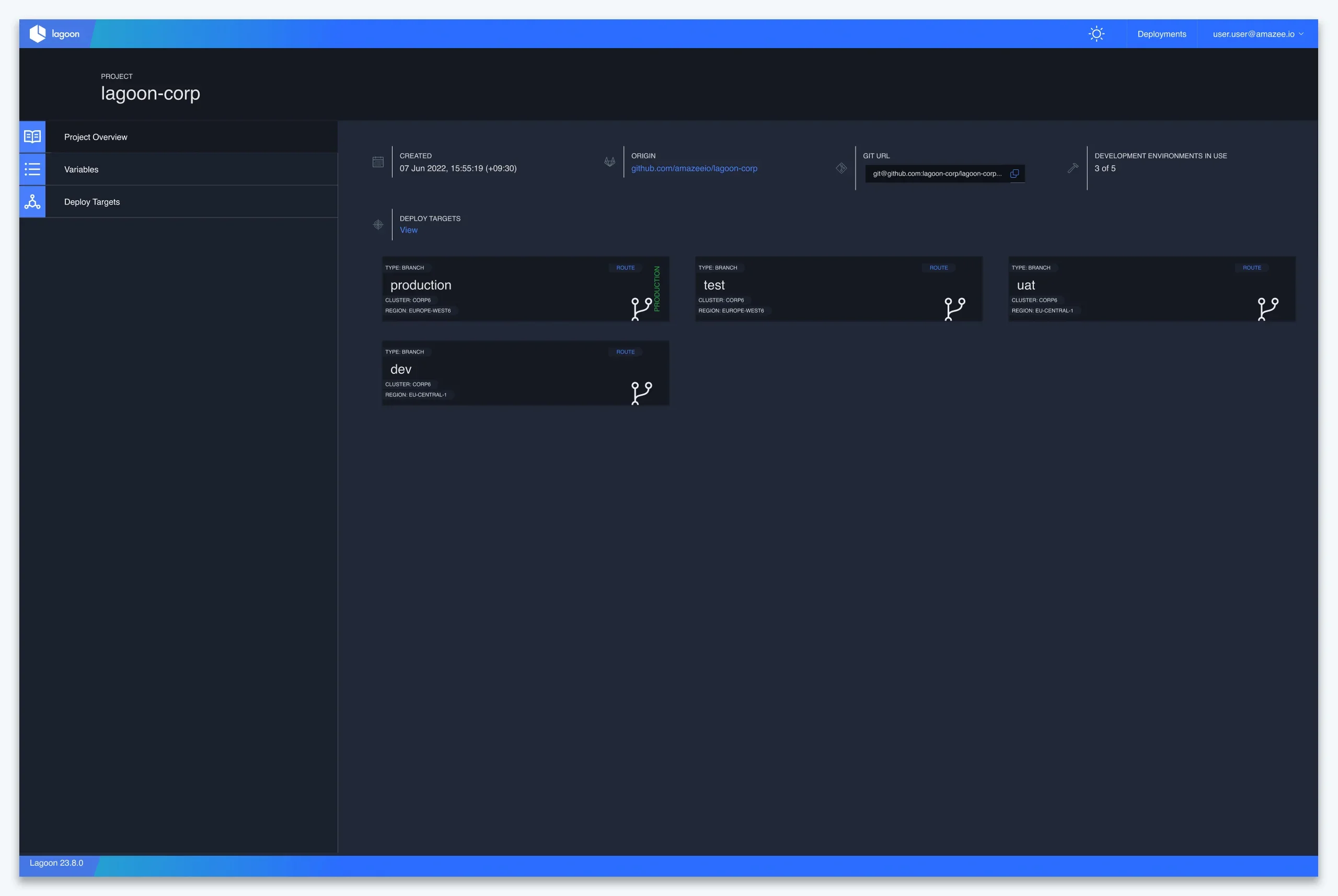The width and height of the screenshot is (1338, 896).
Task: Click the View link under Deploy Targets
Action: coord(409,231)
